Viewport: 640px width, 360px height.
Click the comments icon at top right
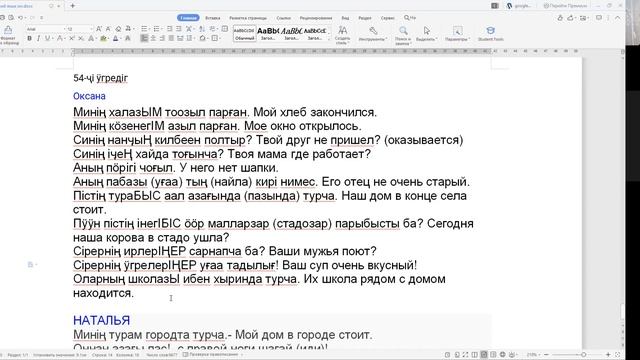click(x=599, y=18)
